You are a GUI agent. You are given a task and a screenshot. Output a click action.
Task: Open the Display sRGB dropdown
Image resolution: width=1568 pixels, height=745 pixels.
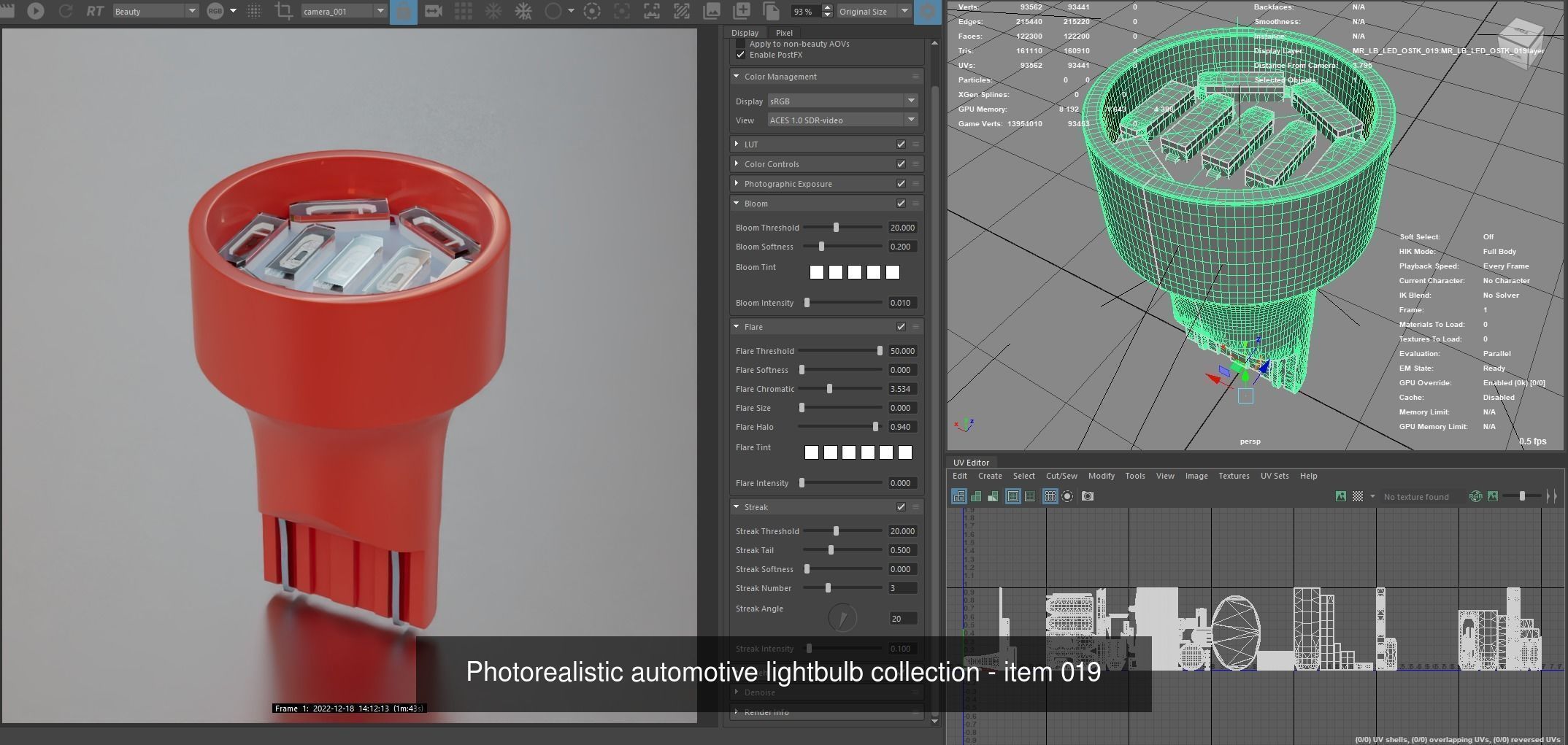pyautogui.click(x=842, y=101)
